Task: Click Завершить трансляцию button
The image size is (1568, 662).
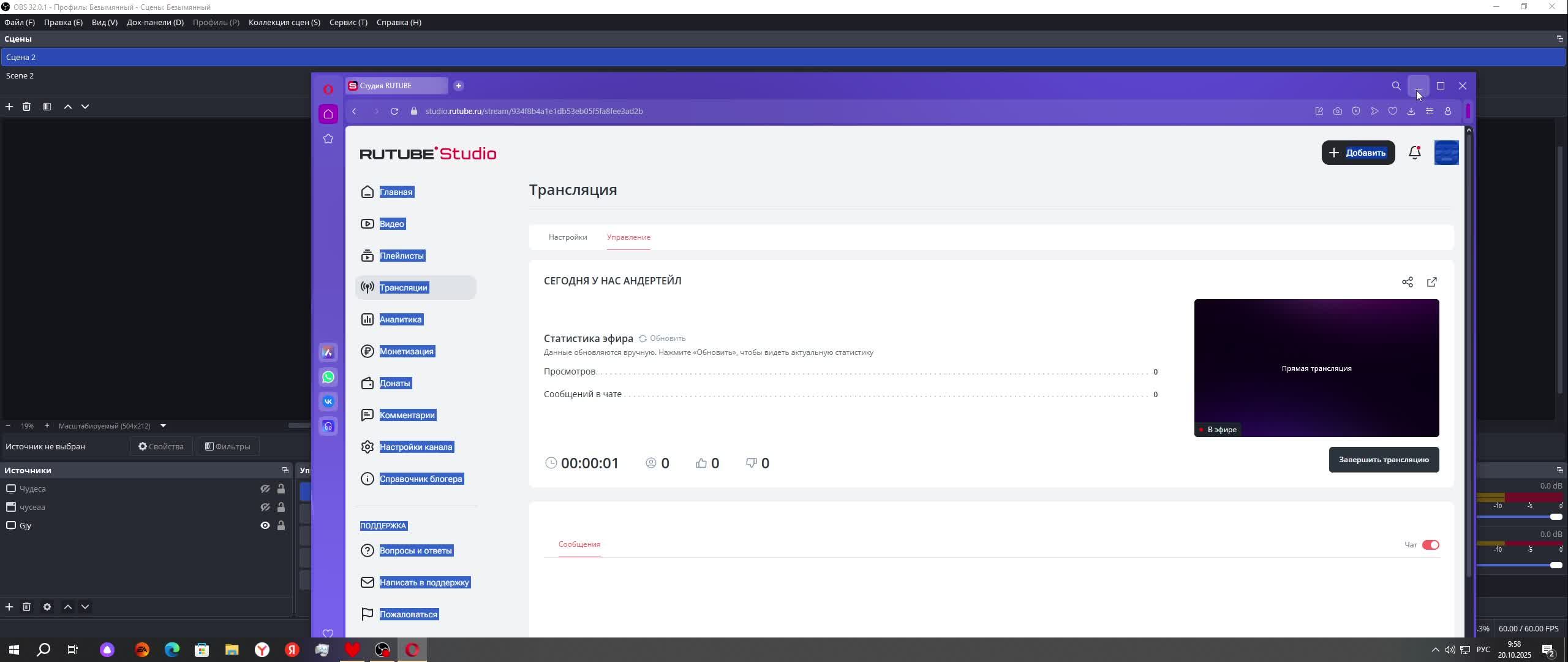Action: 1383,460
